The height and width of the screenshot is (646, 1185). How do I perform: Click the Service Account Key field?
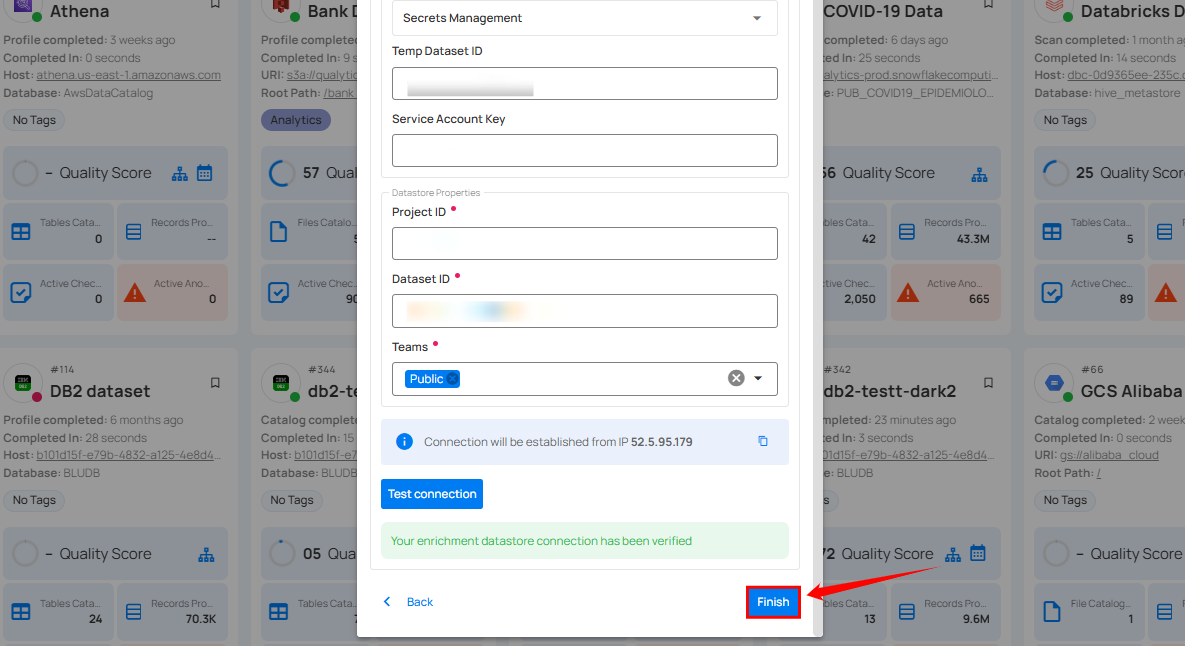585,151
